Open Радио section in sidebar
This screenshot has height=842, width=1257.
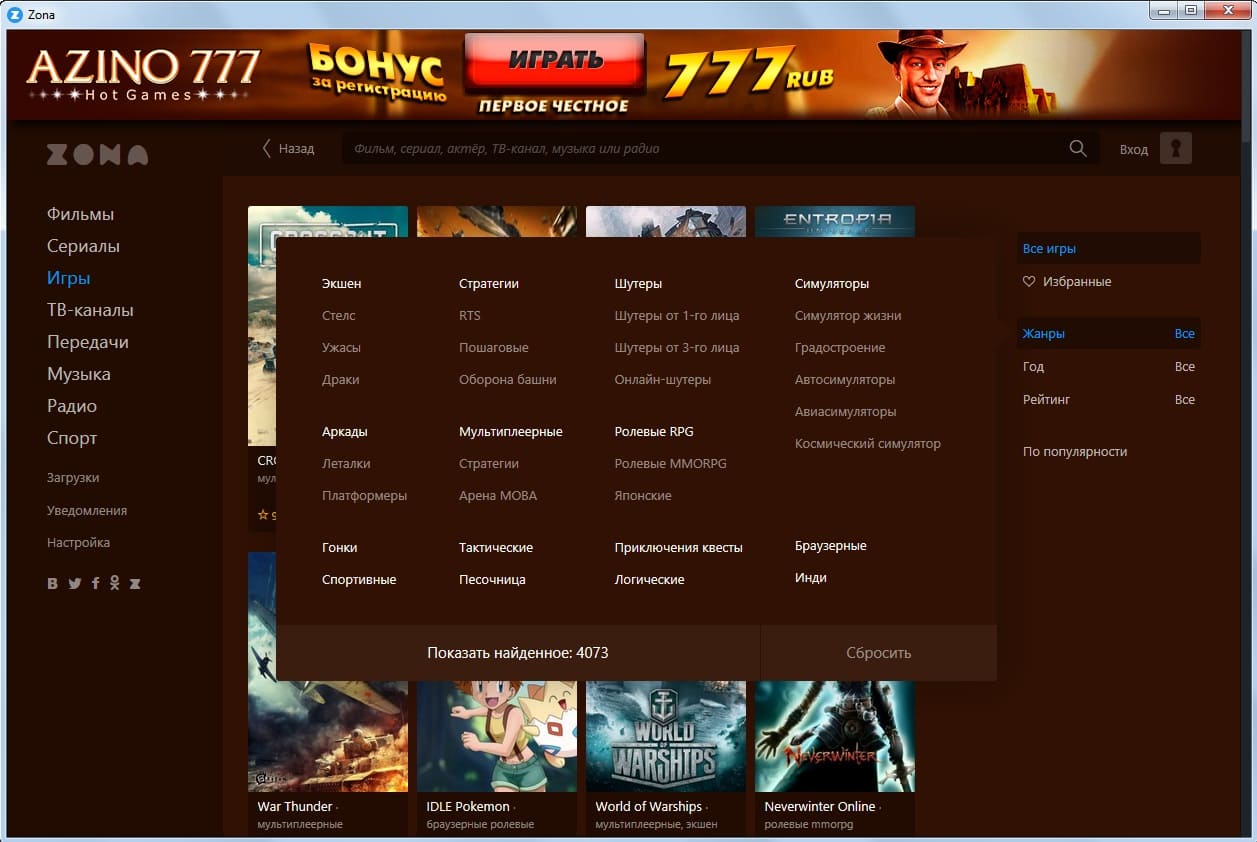(x=72, y=406)
